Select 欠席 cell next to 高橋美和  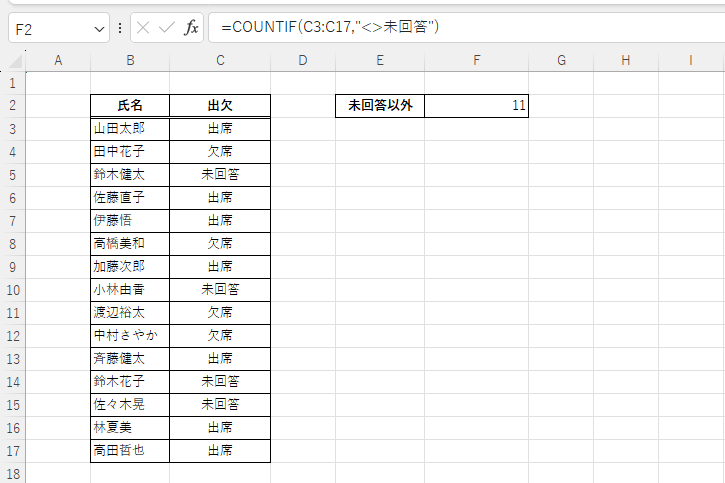(220, 244)
